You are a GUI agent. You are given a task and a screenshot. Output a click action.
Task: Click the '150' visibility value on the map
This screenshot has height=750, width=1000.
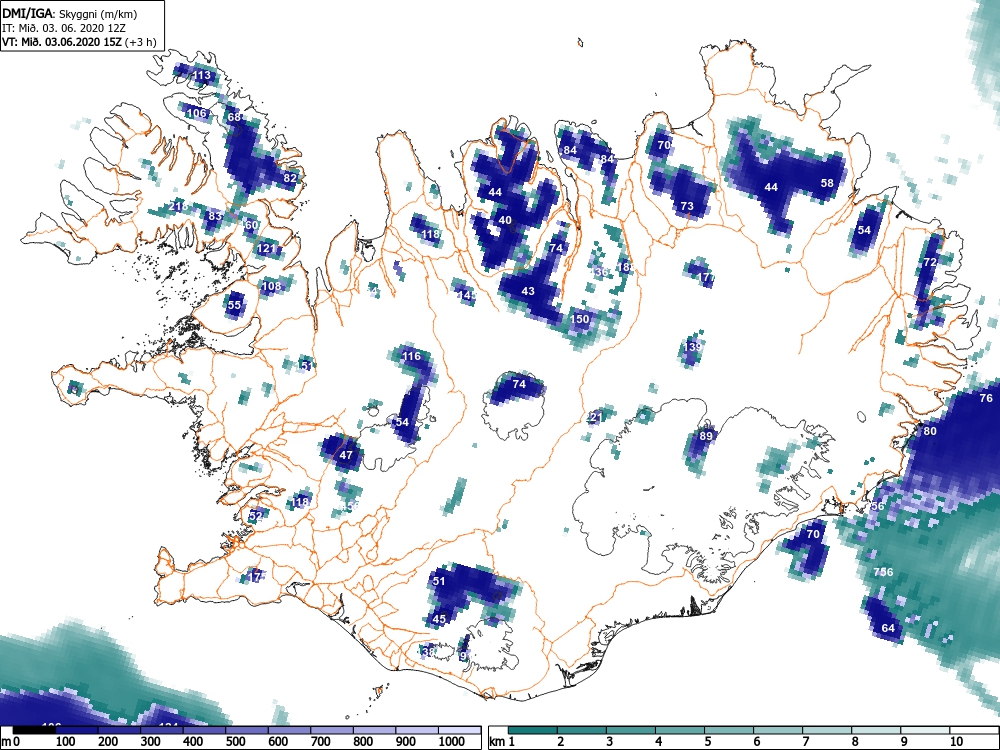coord(580,319)
